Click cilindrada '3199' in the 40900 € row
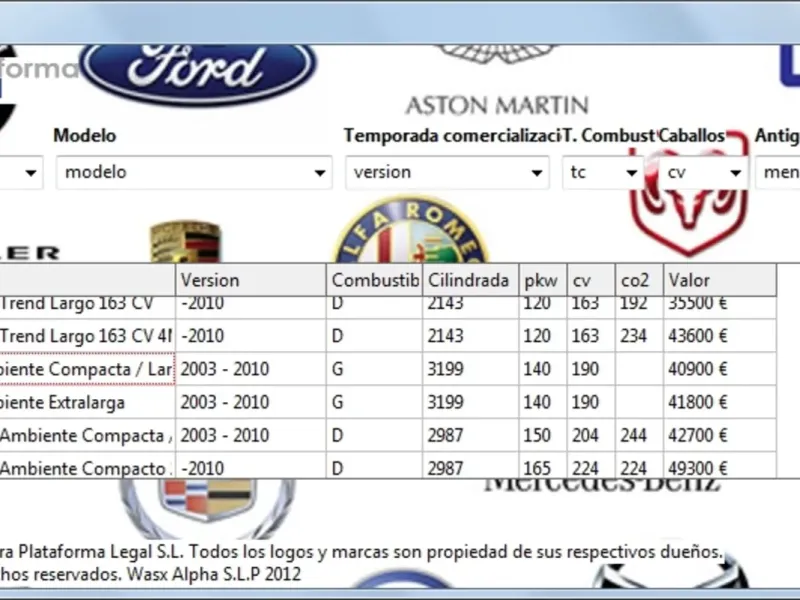This screenshot has width=800, height=600. [470, 369]
